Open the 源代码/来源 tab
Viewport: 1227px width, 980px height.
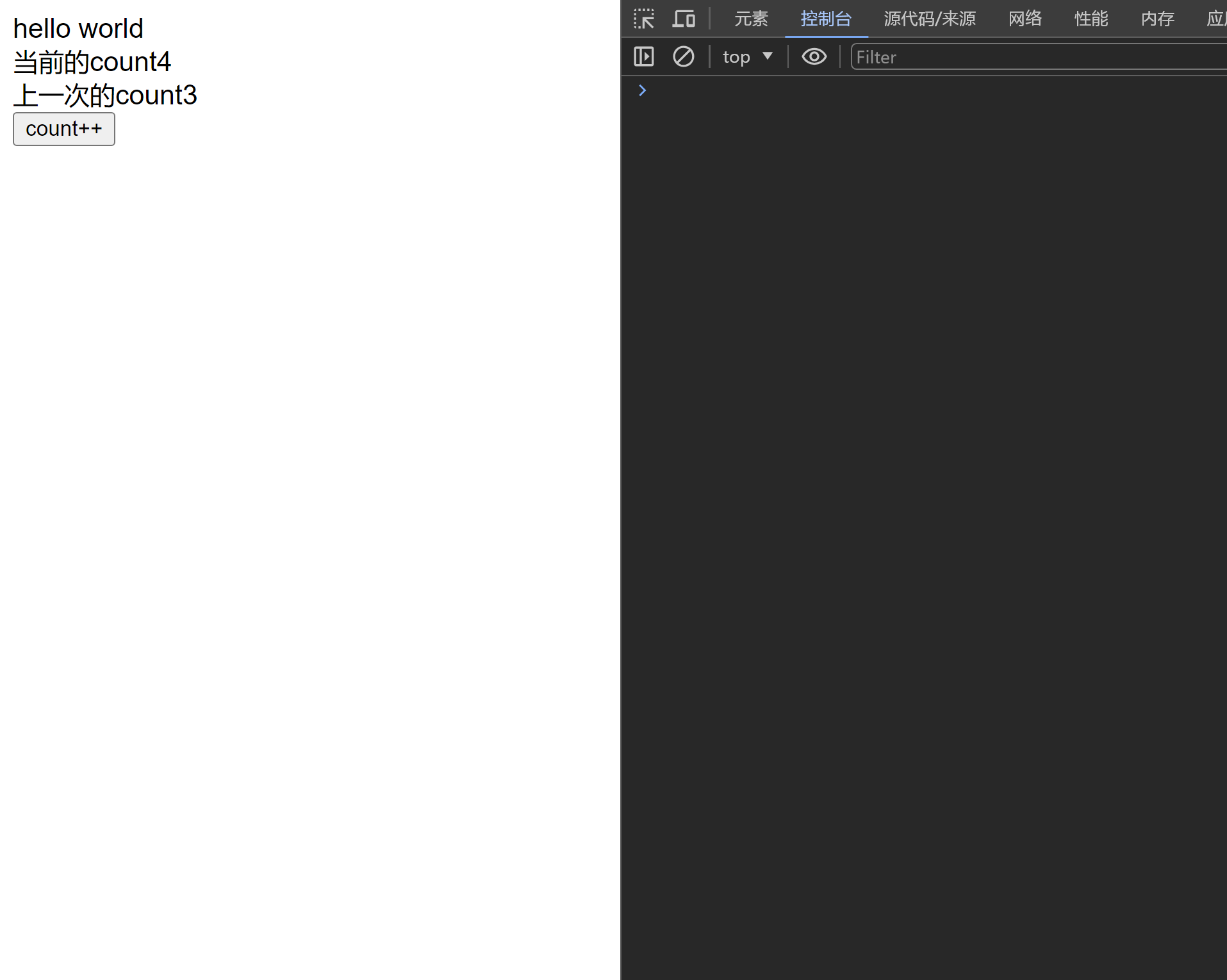930,19
